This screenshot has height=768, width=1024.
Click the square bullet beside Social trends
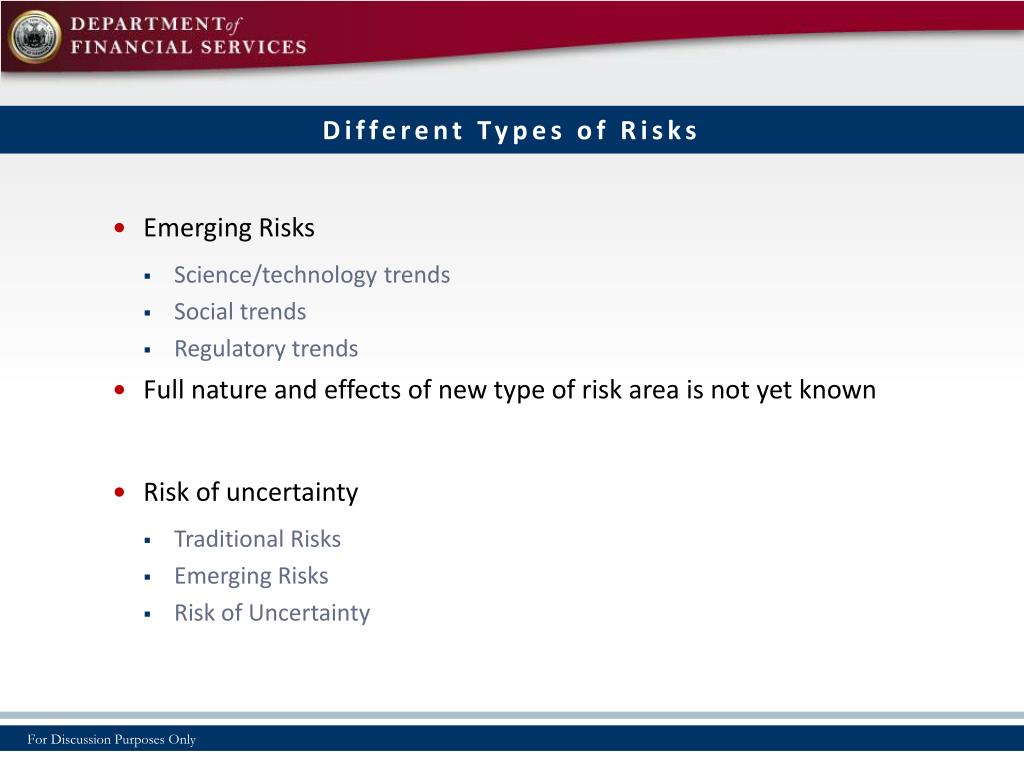click(148, 313)
